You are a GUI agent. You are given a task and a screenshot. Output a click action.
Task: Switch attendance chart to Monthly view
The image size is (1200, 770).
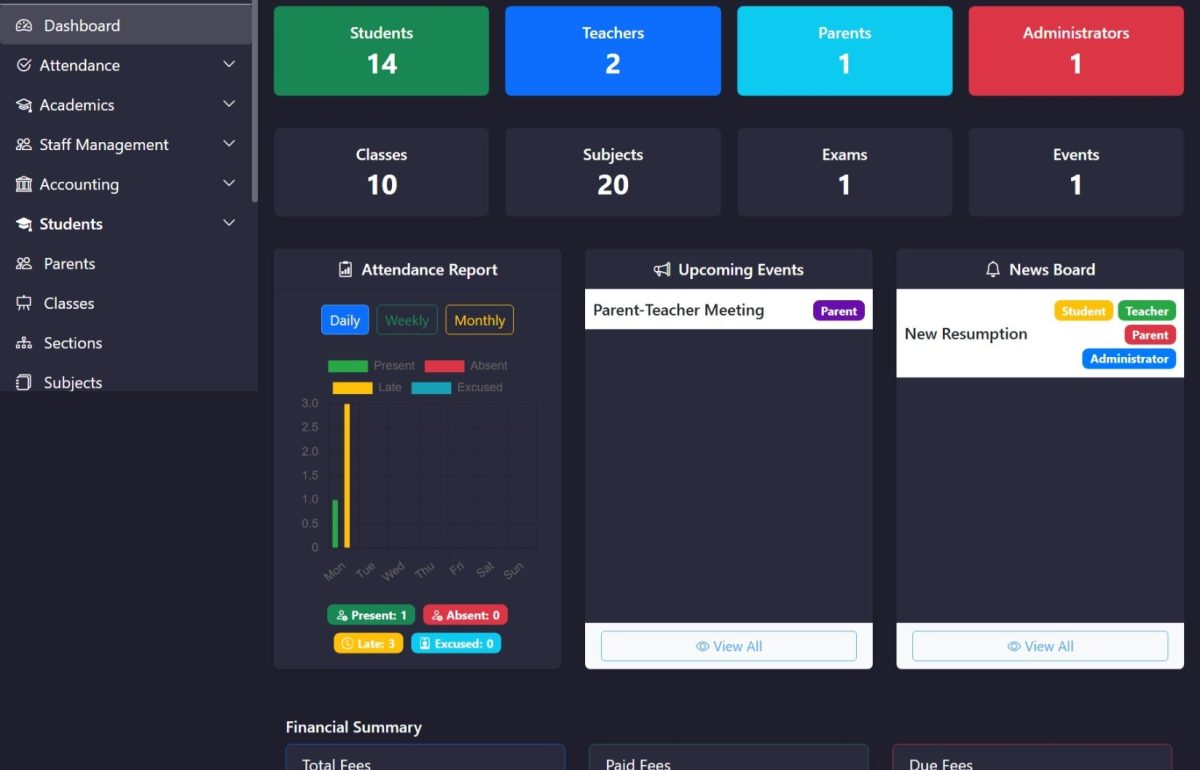[479, 320]
